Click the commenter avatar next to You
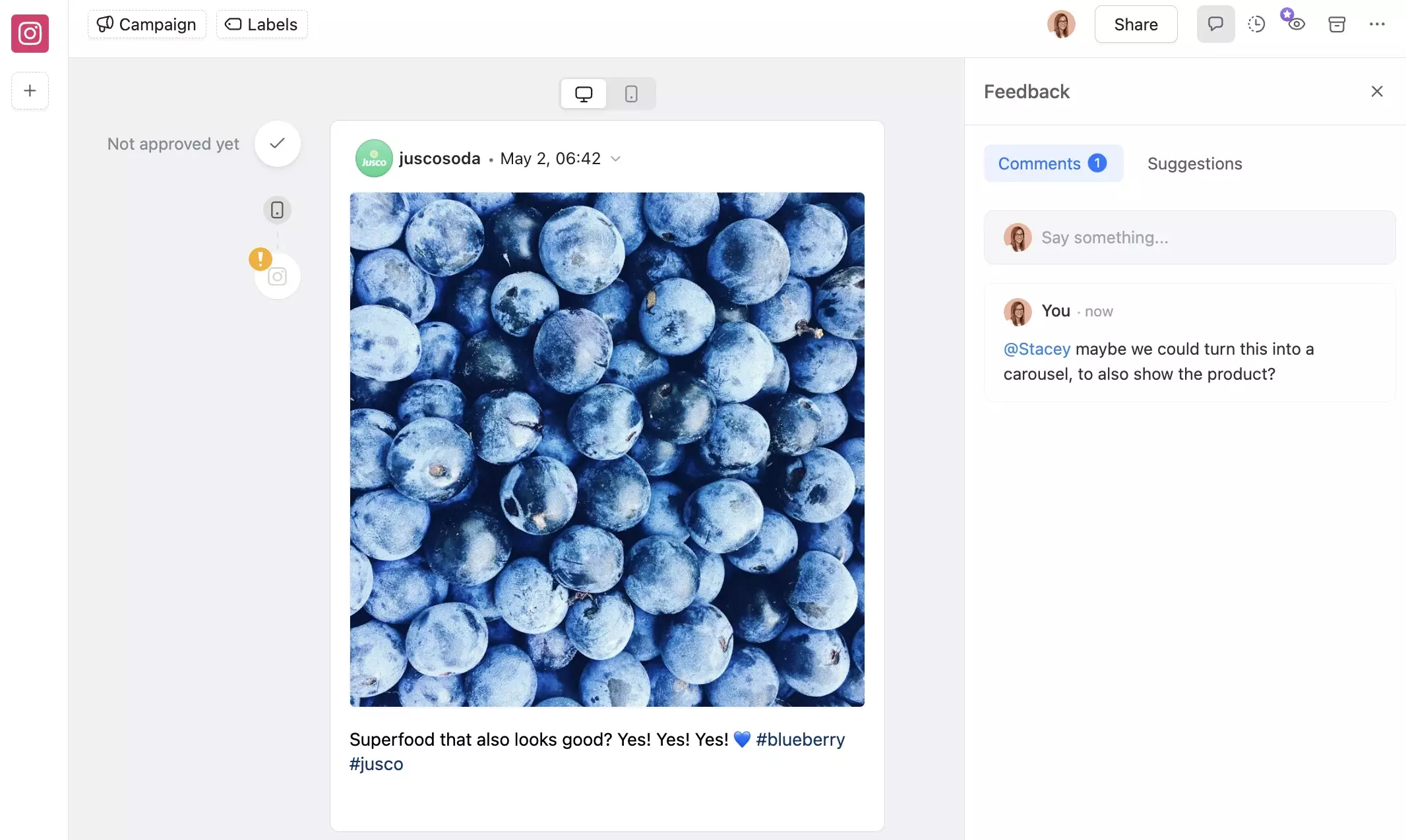 tap(1018, 311)
